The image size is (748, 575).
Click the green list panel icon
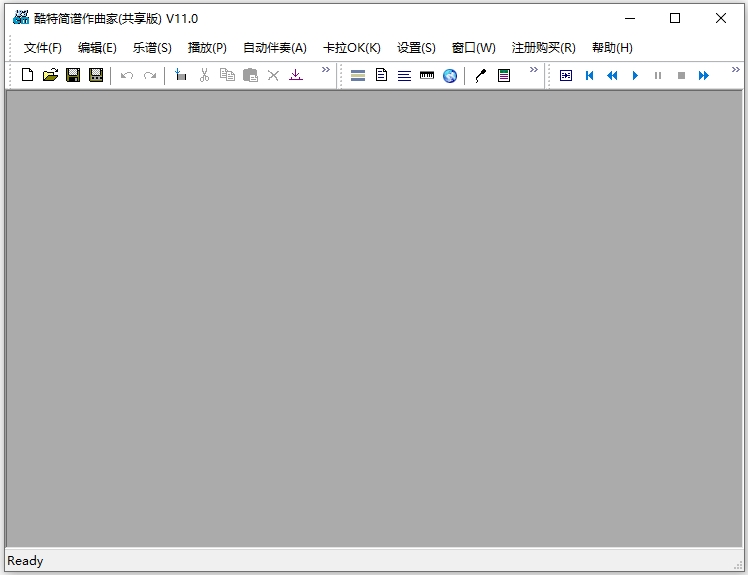(504, 75)
